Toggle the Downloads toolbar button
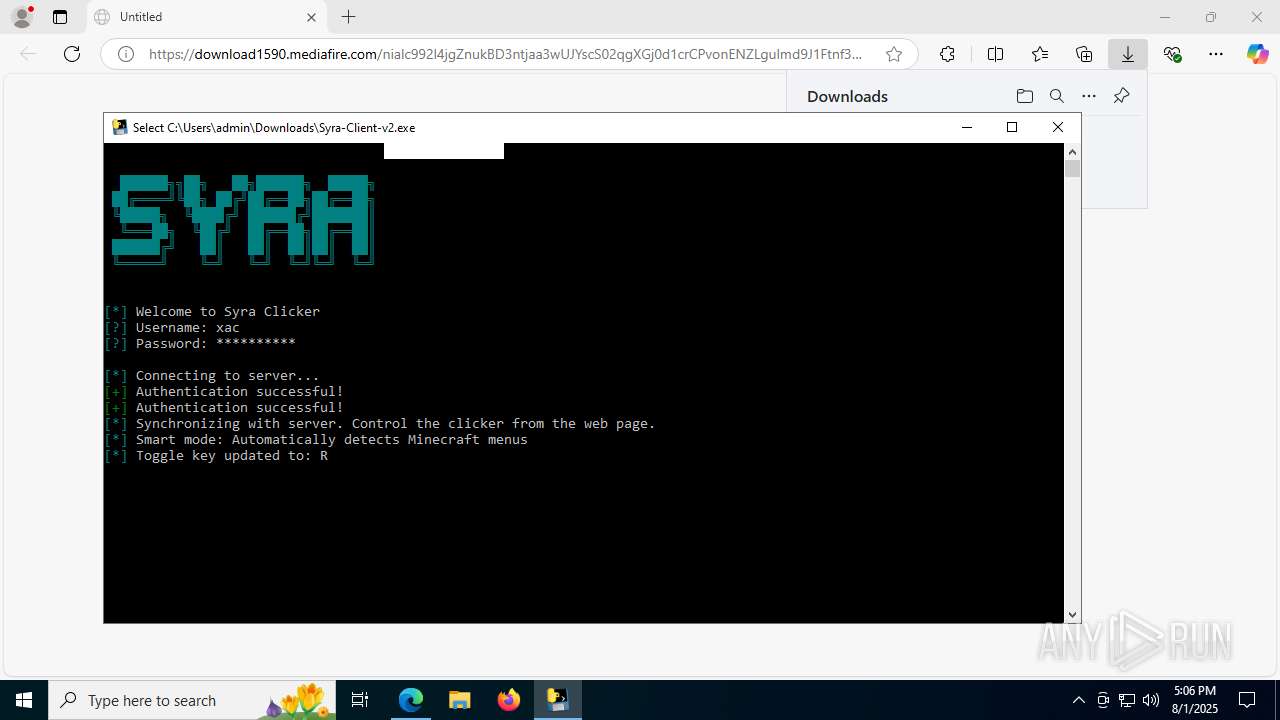Screen dimensions: 1280x720 [x=1128, y=54]
